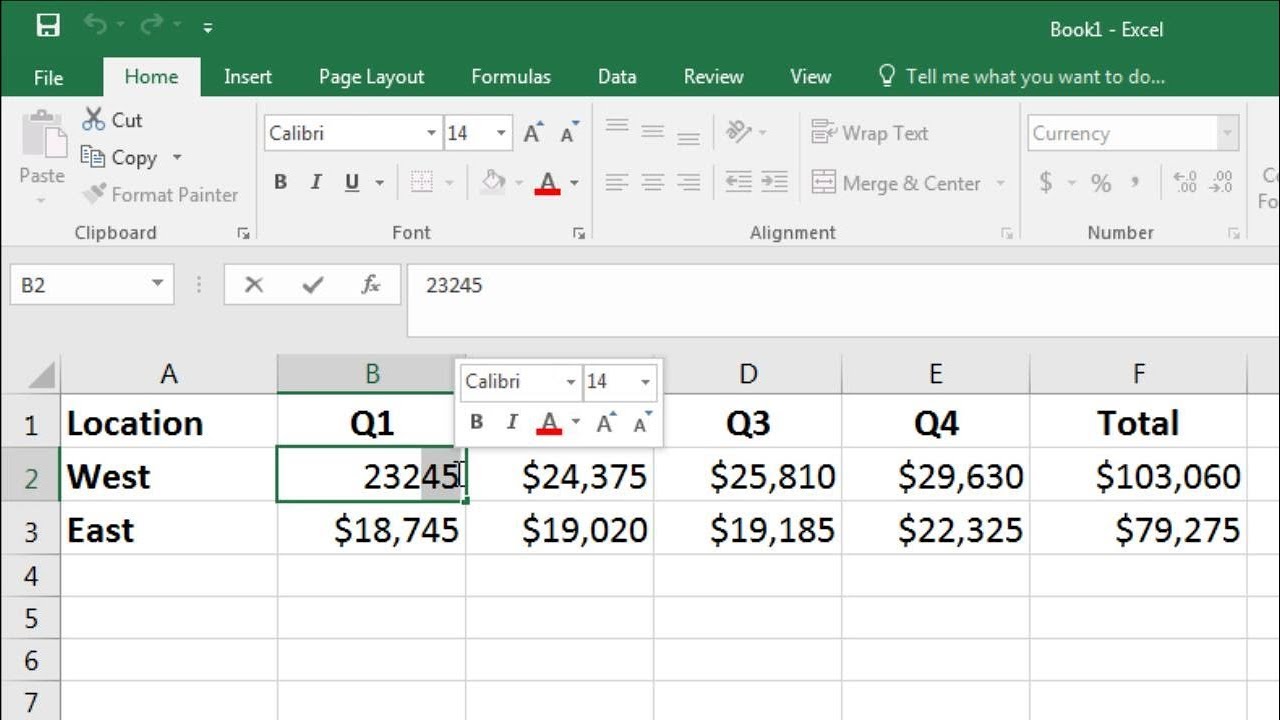Image resolution: width=1280 pixels, height=720 pixels.
Task: Expand the Copy options arrow
Action: point(177,158)
